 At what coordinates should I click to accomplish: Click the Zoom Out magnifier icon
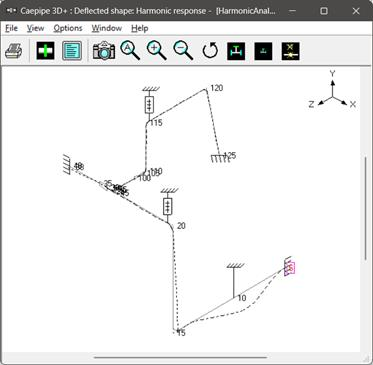(x=183, y=51)
